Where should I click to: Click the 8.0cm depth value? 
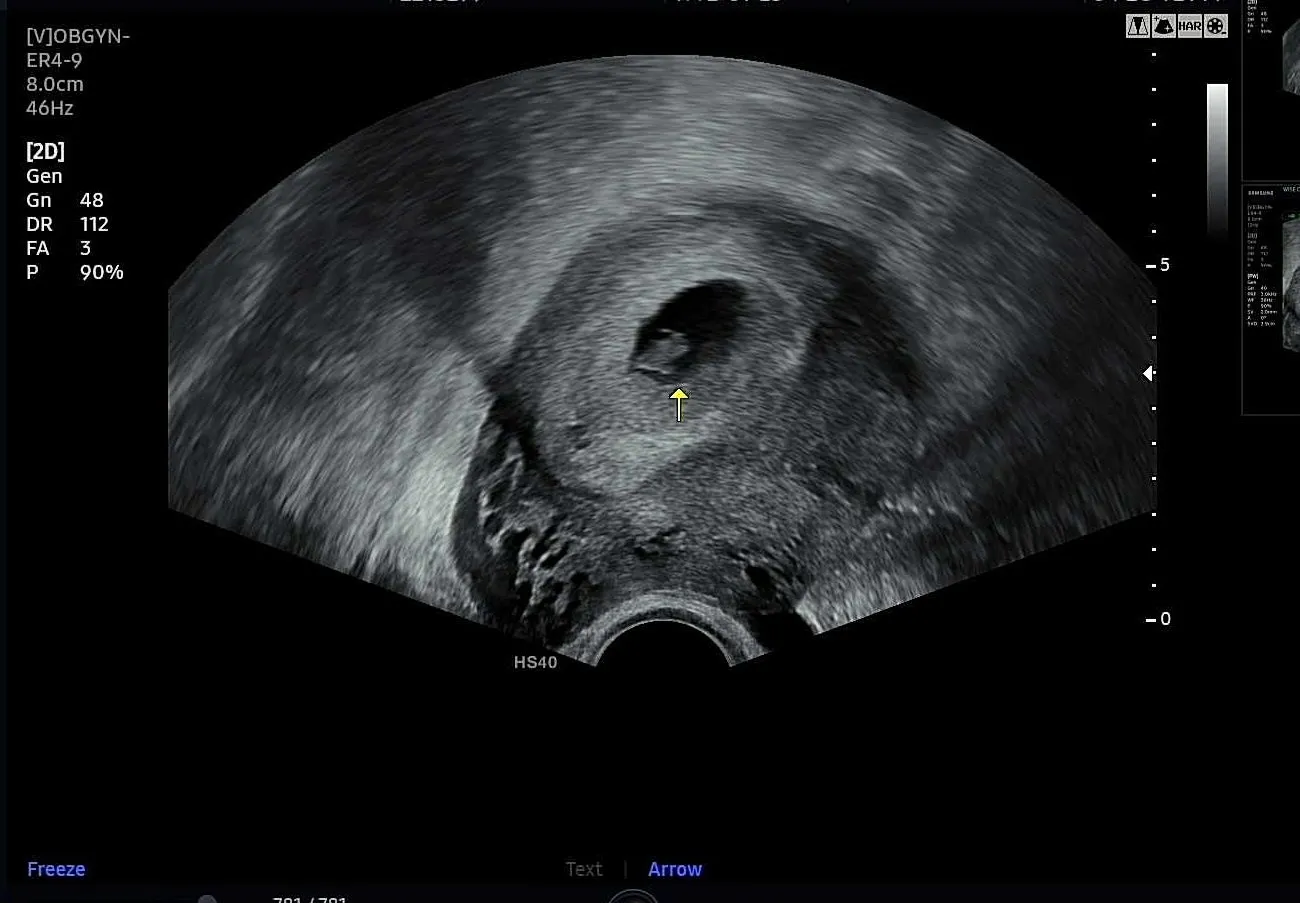(x=55, y=85)
